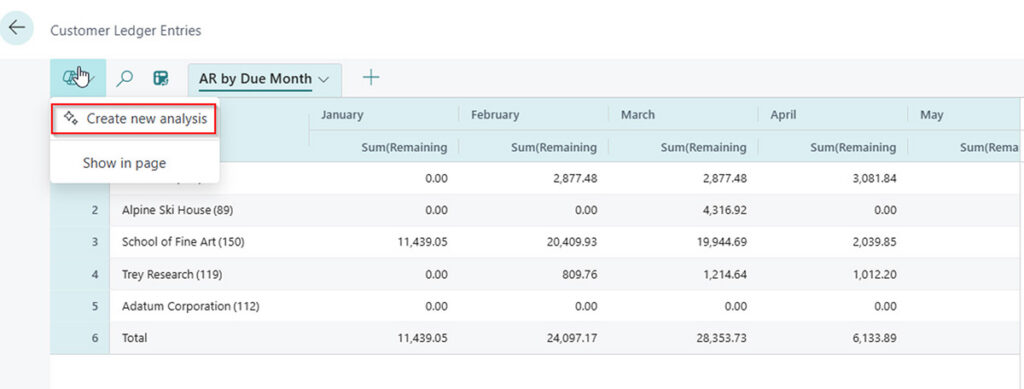Click row number 6
Image resolution: width=1024 pixels, height=389 pixels.
[x=95, y=338]
